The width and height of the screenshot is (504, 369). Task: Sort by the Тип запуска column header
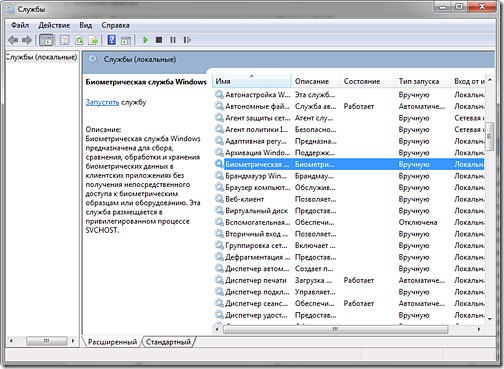[423, 81]
